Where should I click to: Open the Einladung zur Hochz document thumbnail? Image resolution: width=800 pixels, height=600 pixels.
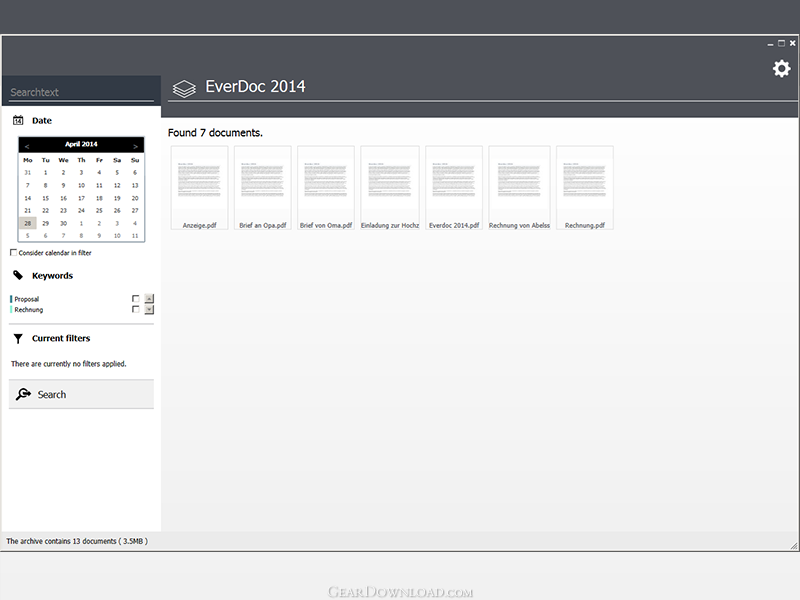pyautogui.click(x=390, y=188)
